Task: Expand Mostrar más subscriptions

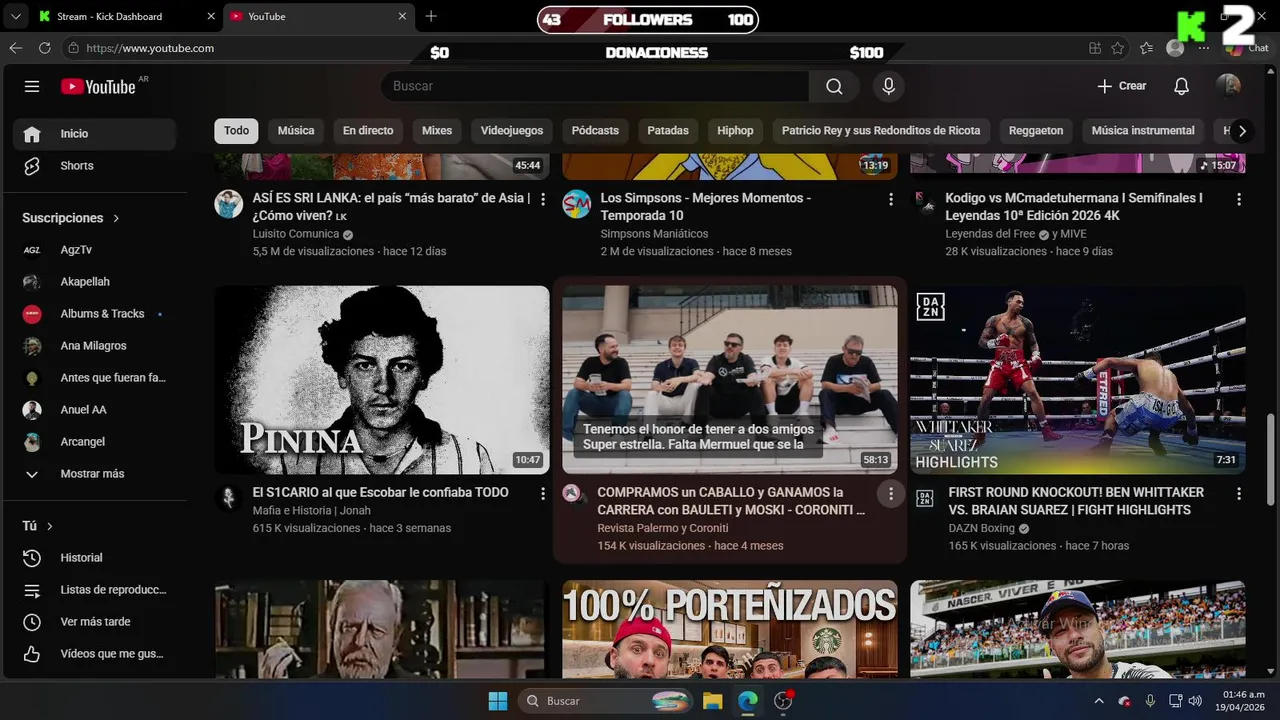Action: [95, 474]
